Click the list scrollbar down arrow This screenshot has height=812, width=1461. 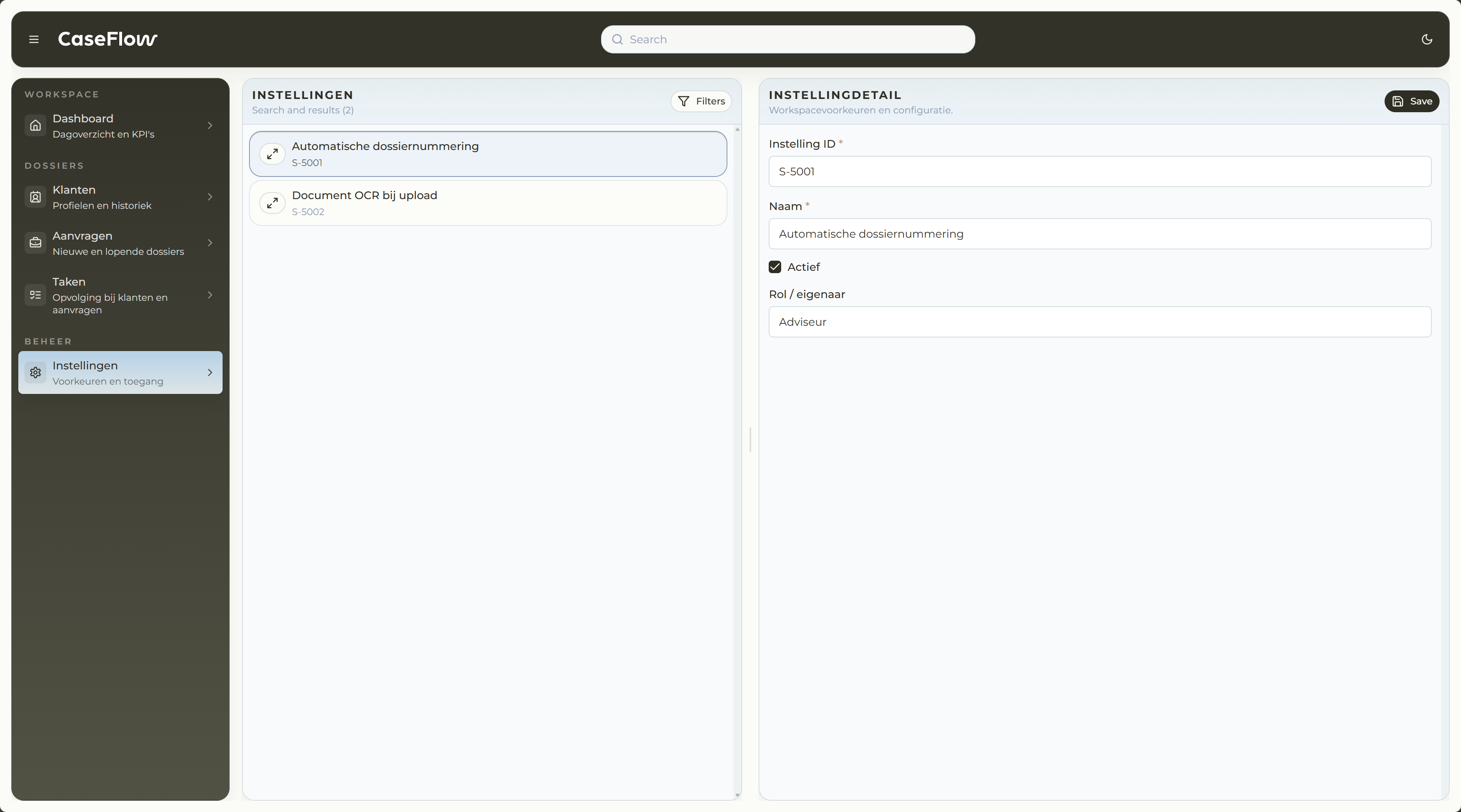[x=737, y=796]
